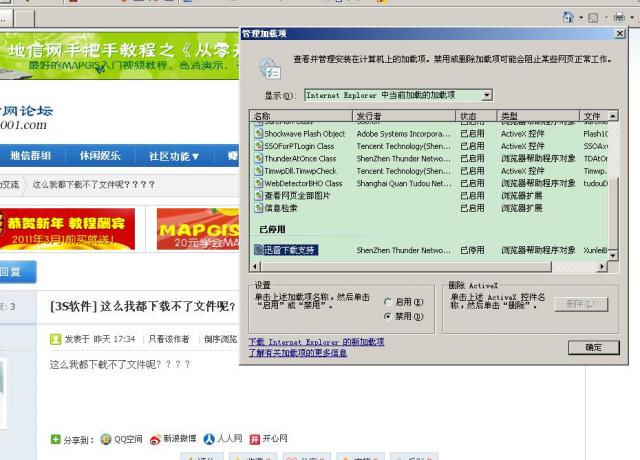Share post via 人人网 icon

(x=209, y=439)
